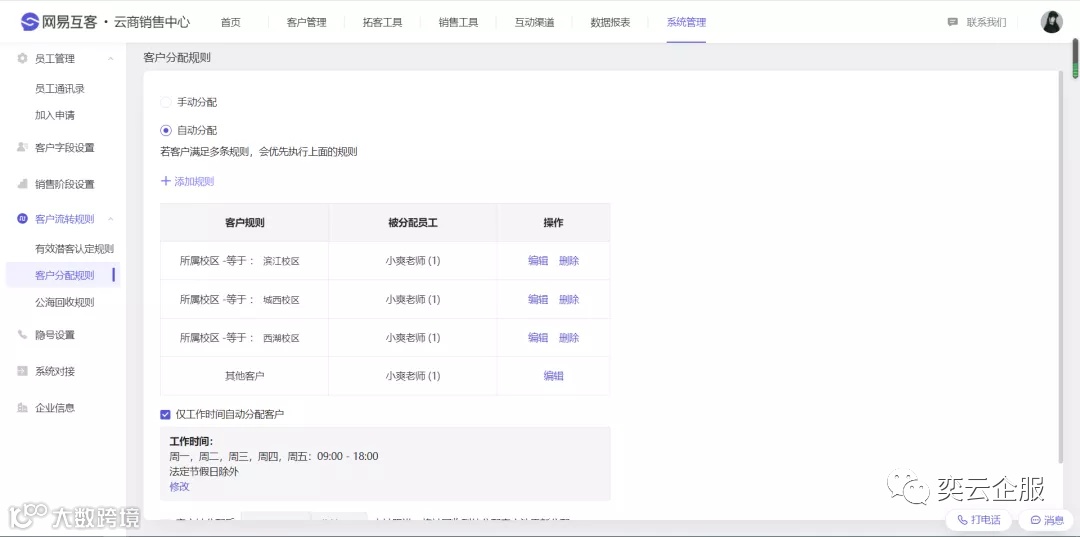Open the 首页 top navigation tab
This screenshot has width=1080, height=537.
tap(231, 22)
